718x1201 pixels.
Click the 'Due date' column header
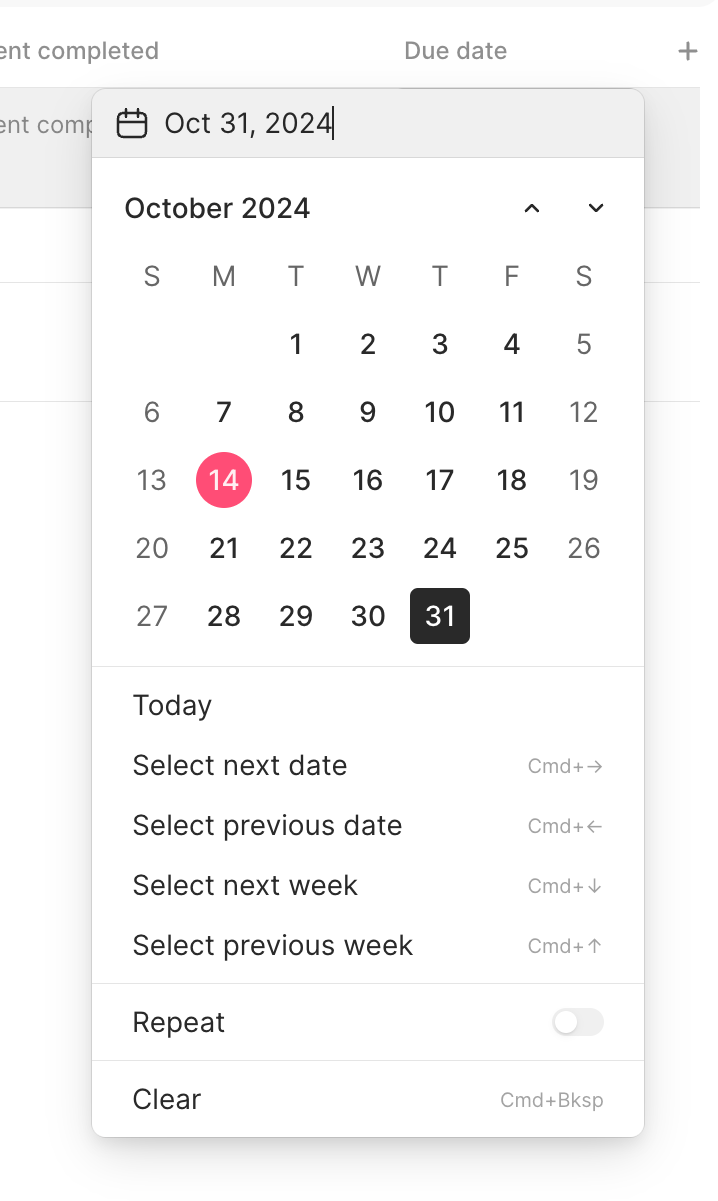[454, 50]
